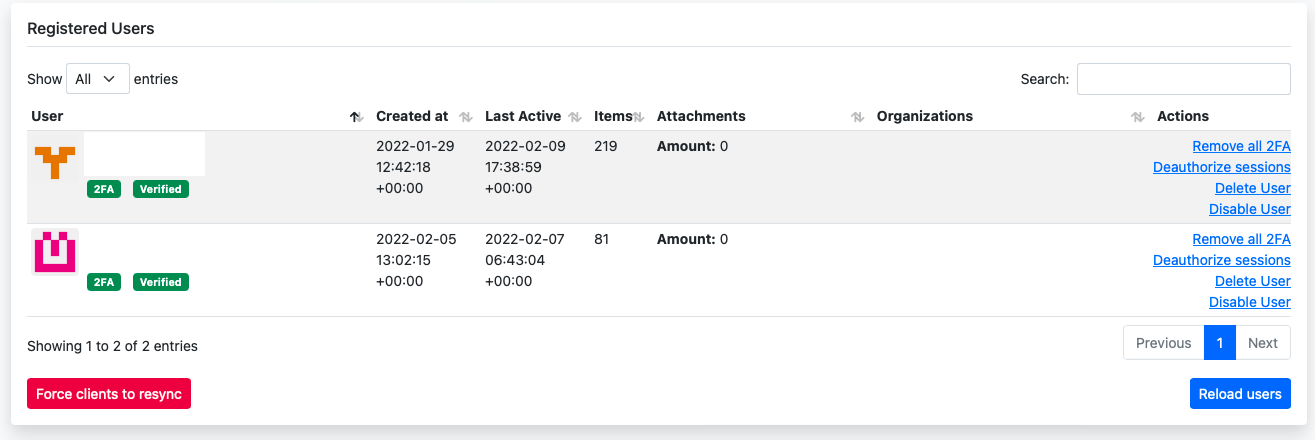The width and height of the screenshot is (1315, 440).
Task: Deauthorize sessions for the first user
Action: click(1221, 167)
